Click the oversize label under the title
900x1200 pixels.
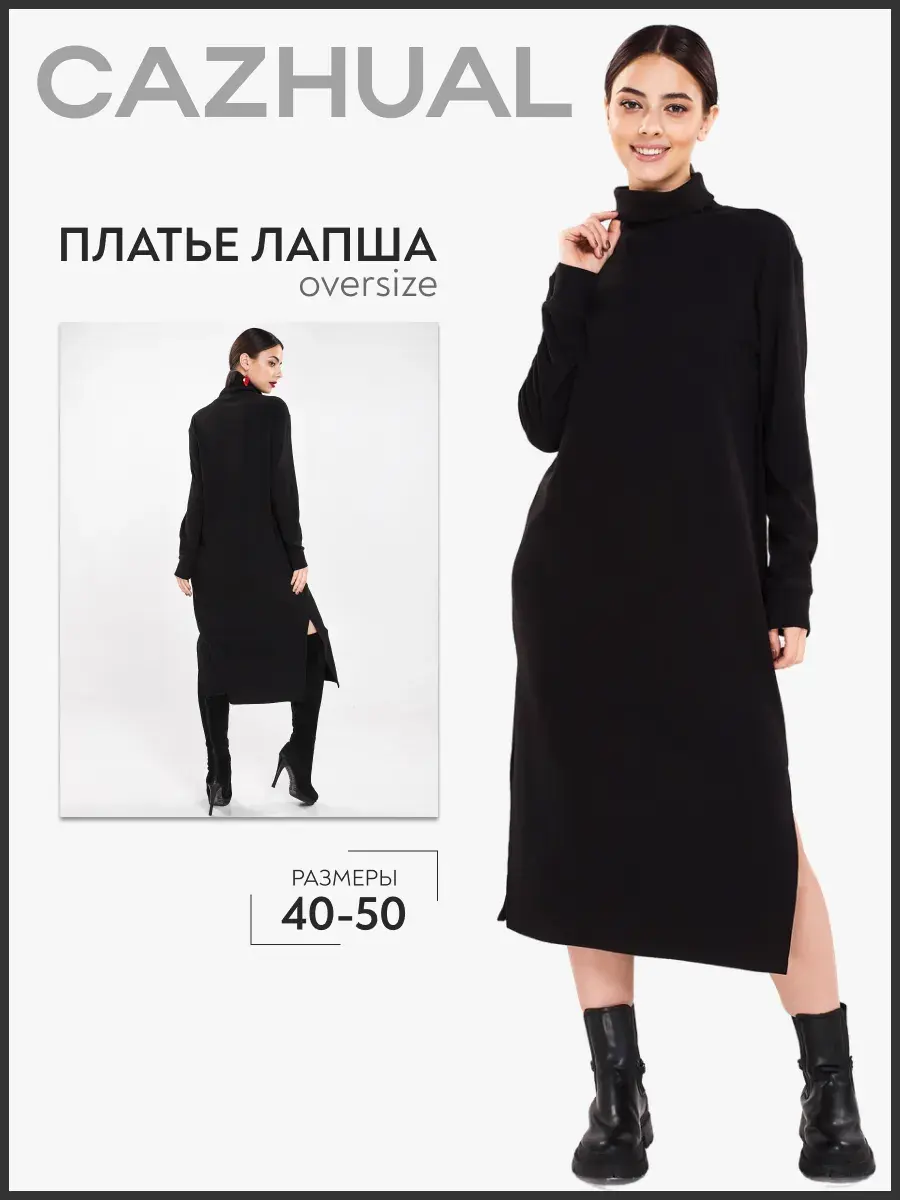click(368, 284)
